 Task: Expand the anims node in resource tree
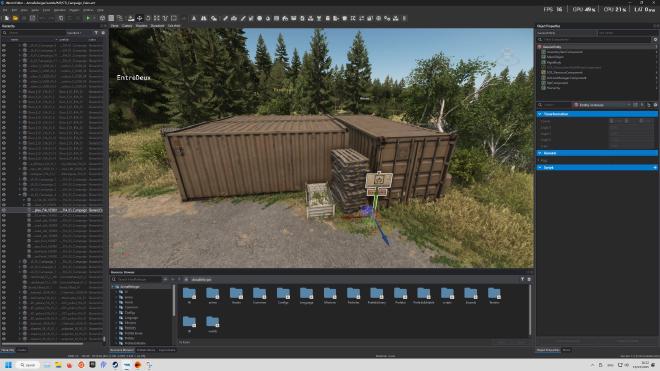(x=117, y=297)
